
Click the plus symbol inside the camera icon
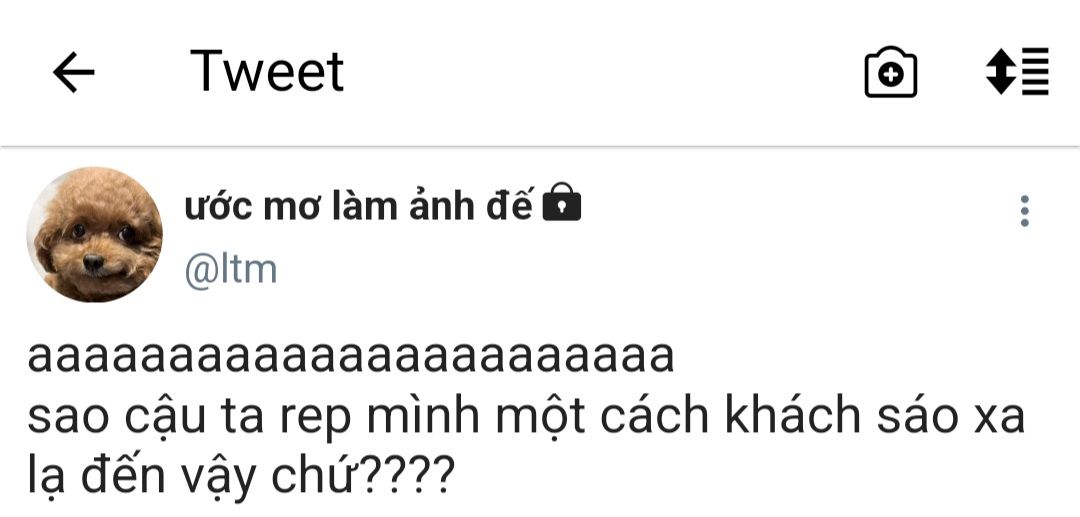[x=891, y=75]
